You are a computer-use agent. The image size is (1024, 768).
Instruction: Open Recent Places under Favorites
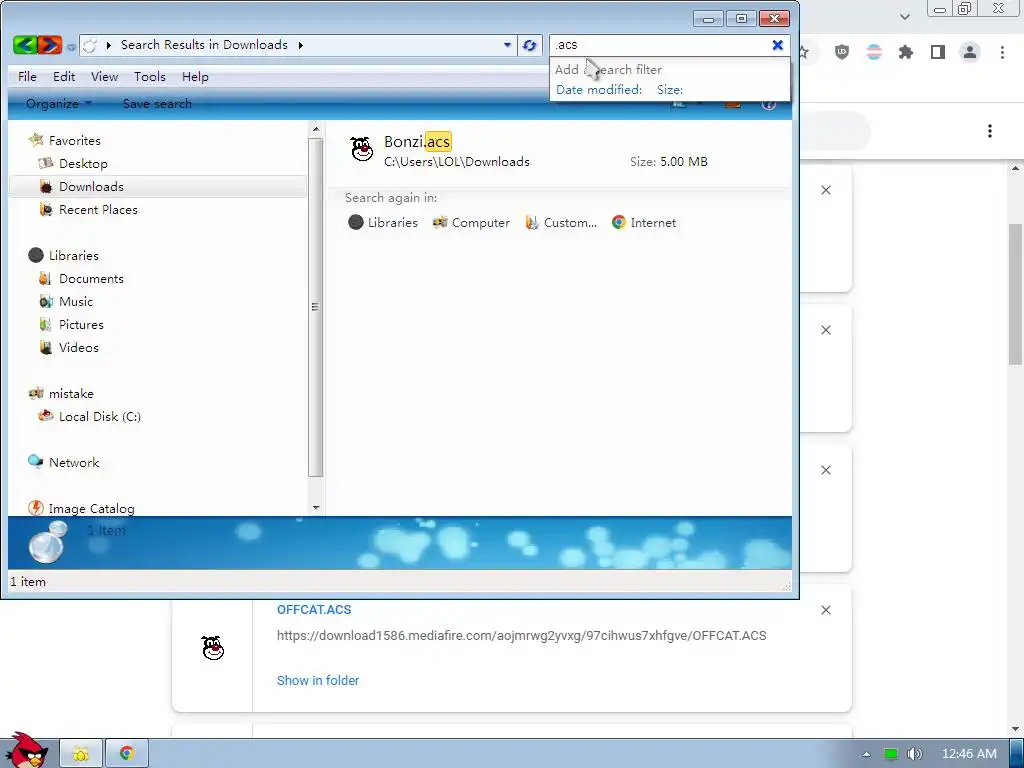pos(98,210)
